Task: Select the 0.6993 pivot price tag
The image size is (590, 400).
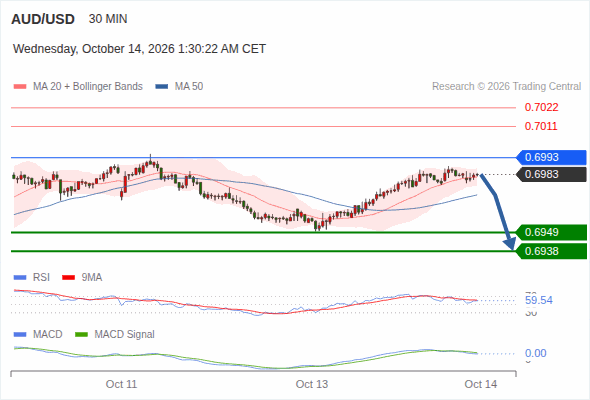Action: click(551, 157)
